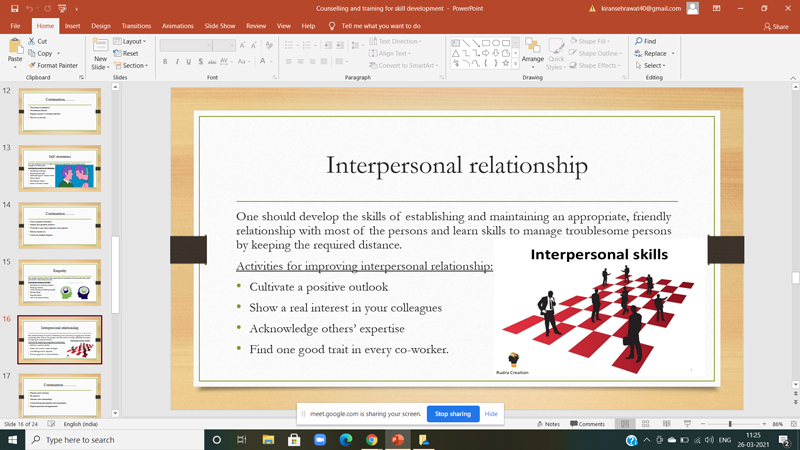Open the Arrange tool in Drawing group
Image resolution: width=800 pixels, height=450 pixels.
pos(532,52)
